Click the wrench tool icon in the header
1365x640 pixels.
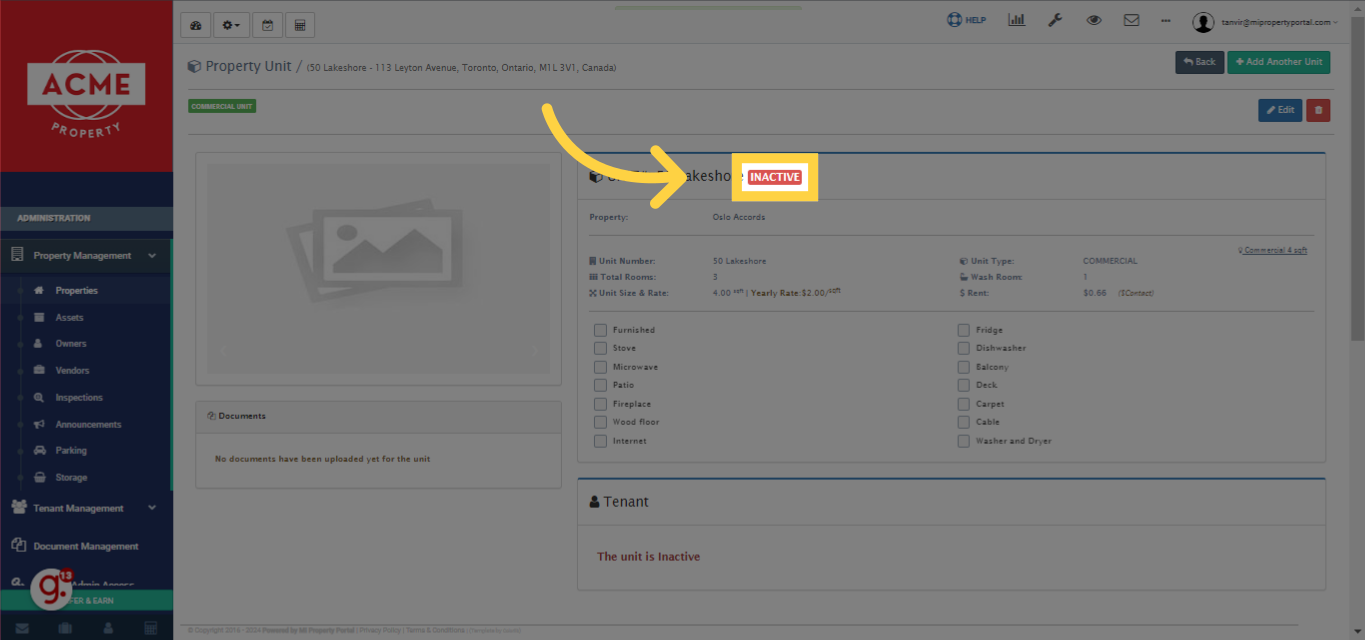click(1055, 19)
